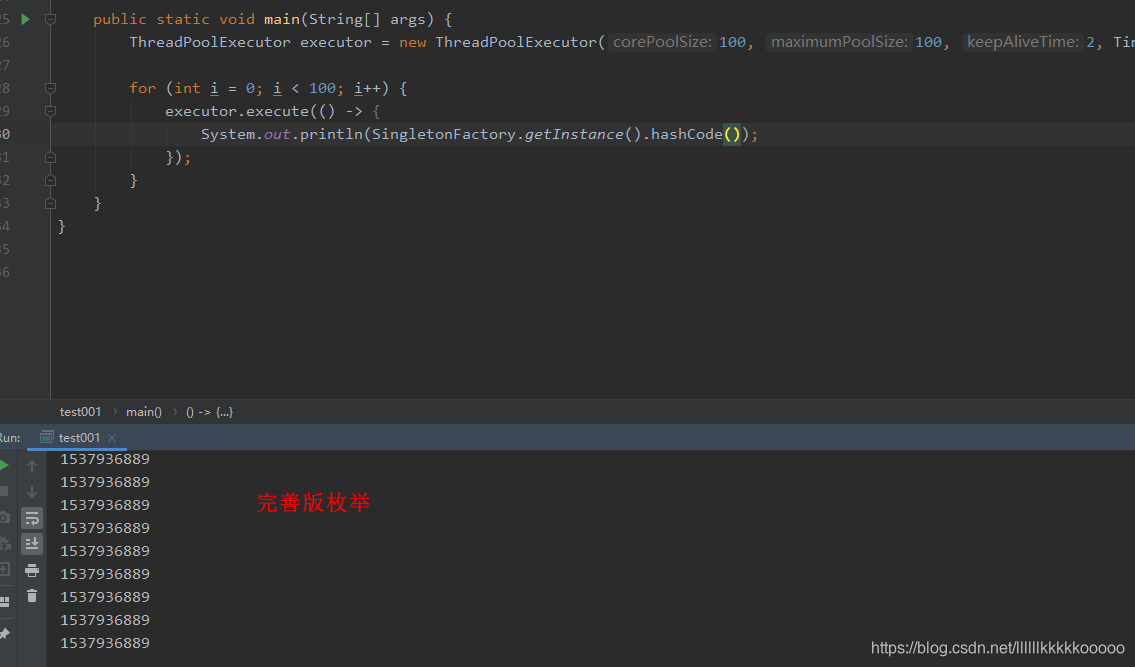Click the Up the Stack Trace arrow
1135x667 pixels.
click(32, 466)
